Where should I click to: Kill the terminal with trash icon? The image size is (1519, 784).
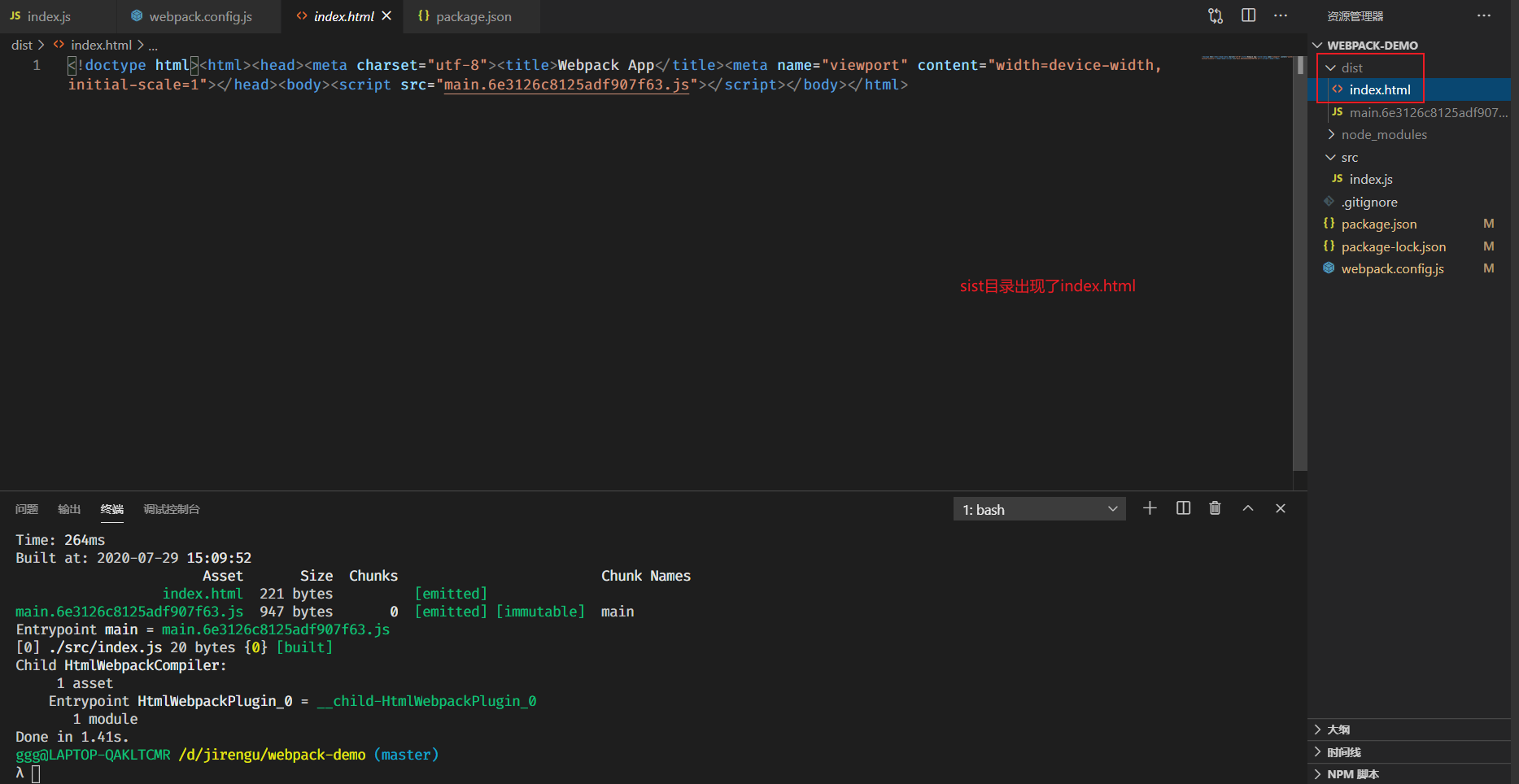(1215, 508)
